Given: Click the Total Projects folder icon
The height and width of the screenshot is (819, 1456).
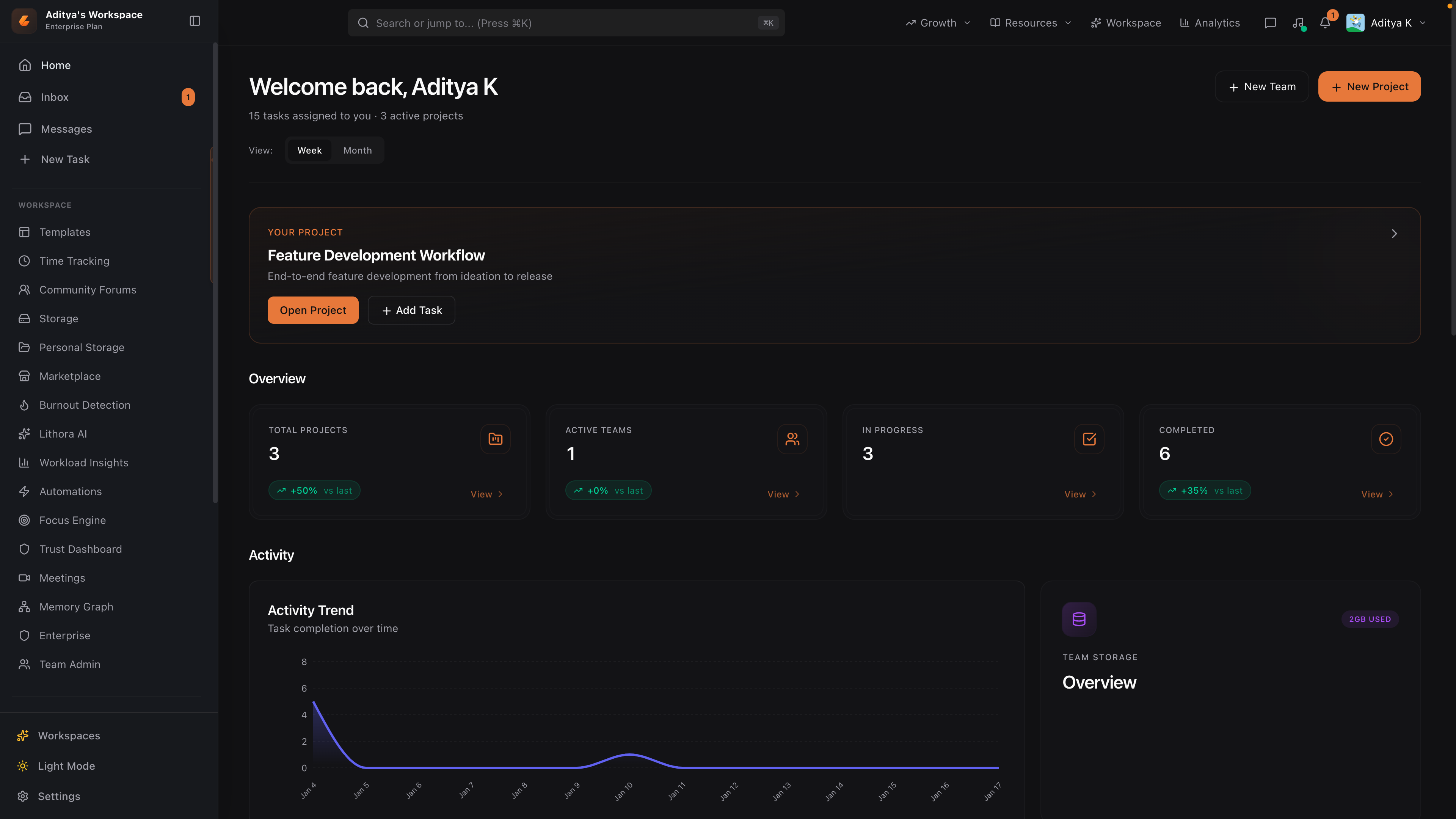Looking at the screenshot, I should coord(495,439).
